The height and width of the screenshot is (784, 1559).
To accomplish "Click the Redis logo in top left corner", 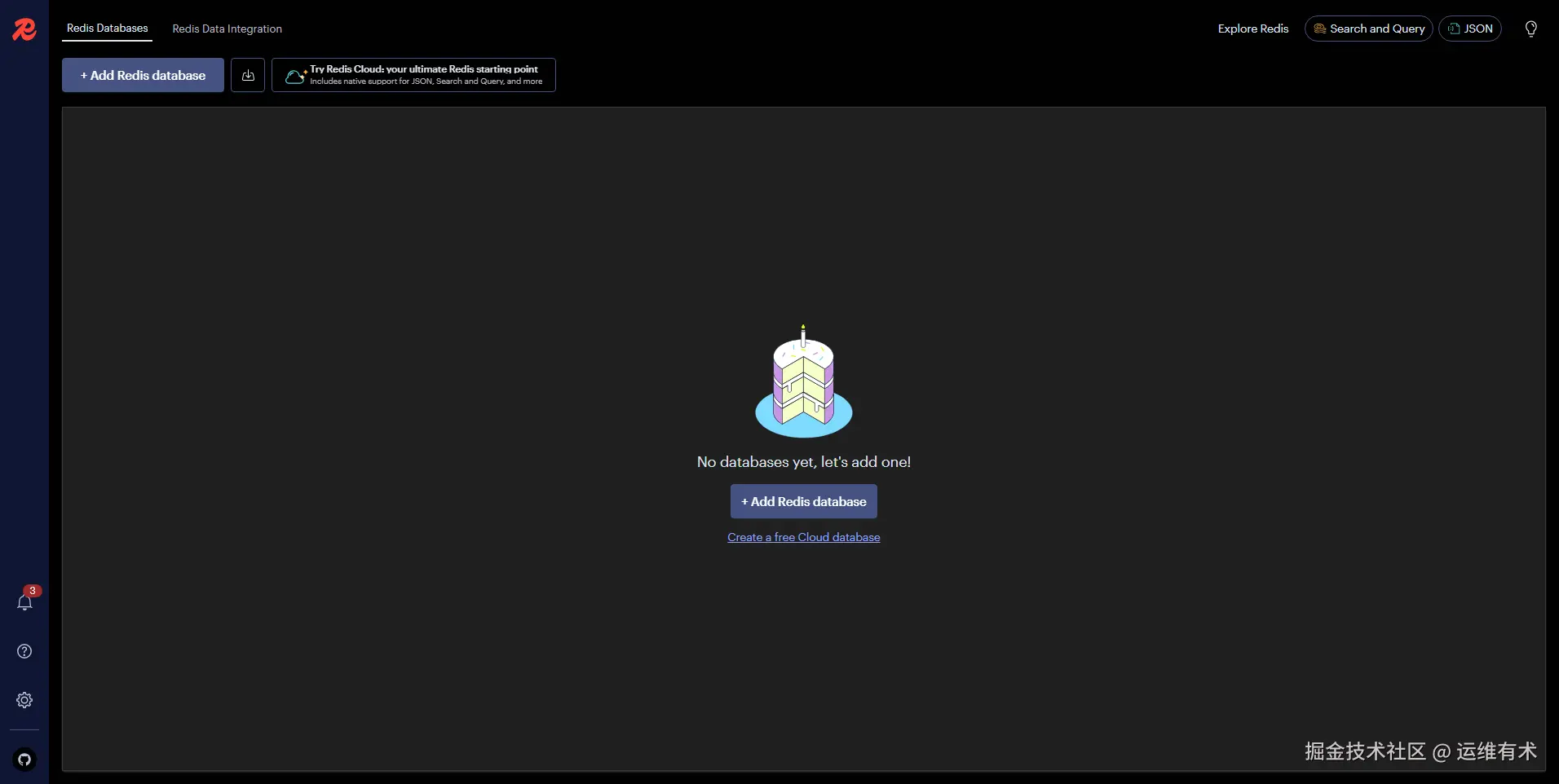I will click(24, 29).
